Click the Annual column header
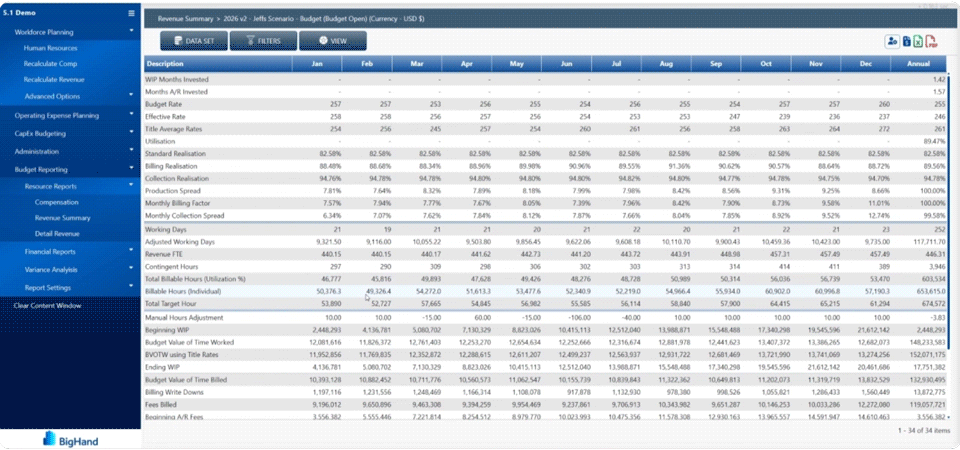The width and height of the screenshot is (960, 450). tap(918, 64)
